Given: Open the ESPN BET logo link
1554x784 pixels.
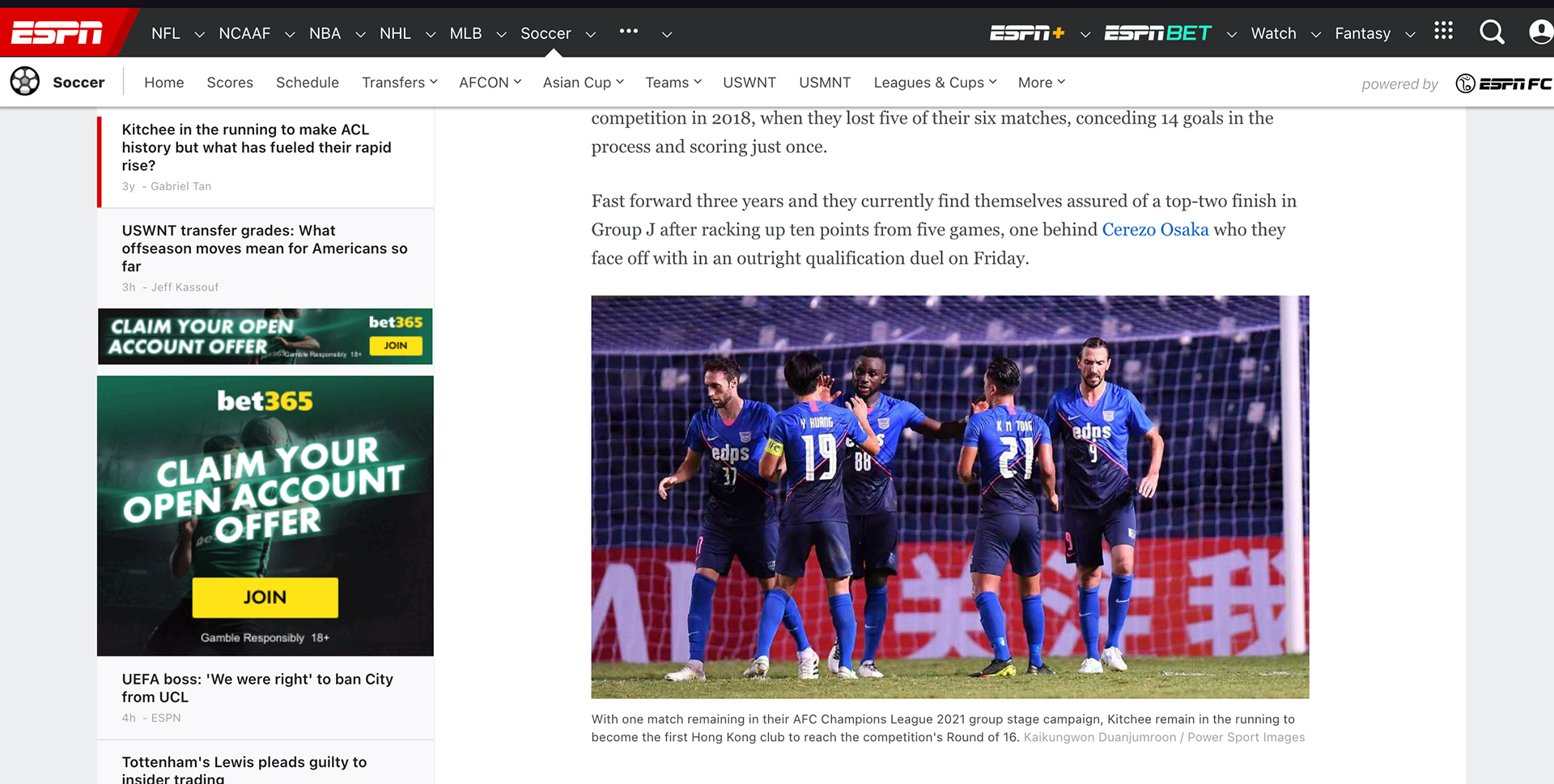Looking at the screenshot, I should point(1157,33).
